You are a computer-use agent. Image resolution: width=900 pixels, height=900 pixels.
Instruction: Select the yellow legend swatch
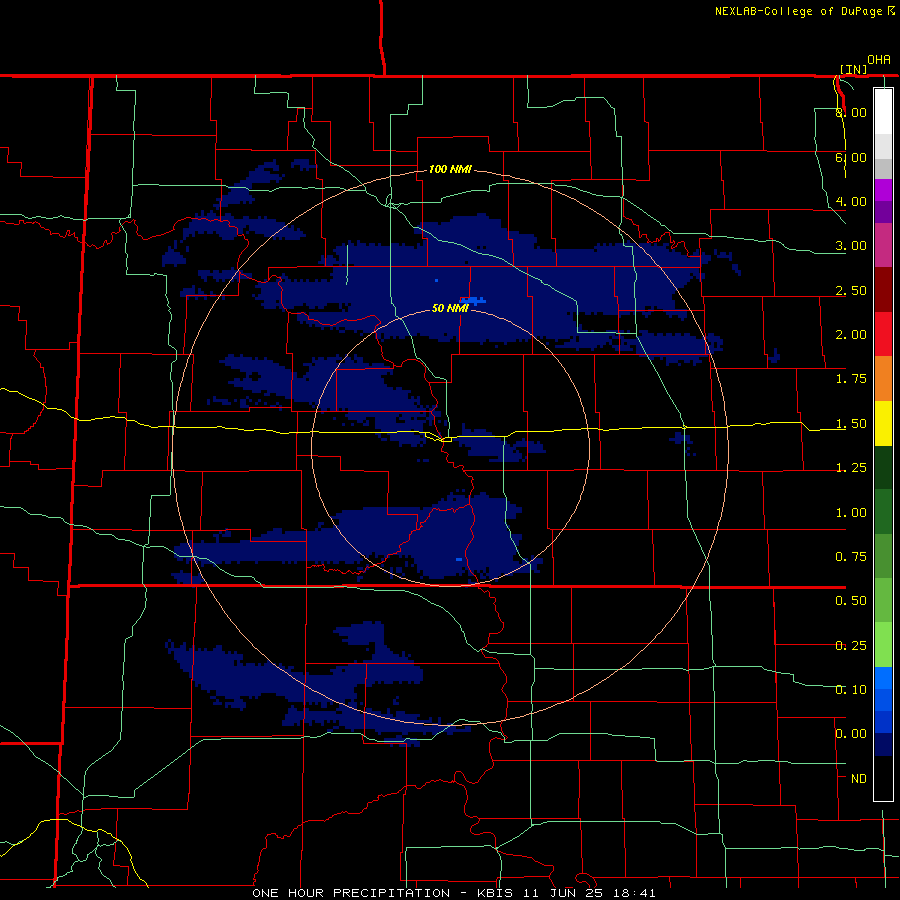883,423
